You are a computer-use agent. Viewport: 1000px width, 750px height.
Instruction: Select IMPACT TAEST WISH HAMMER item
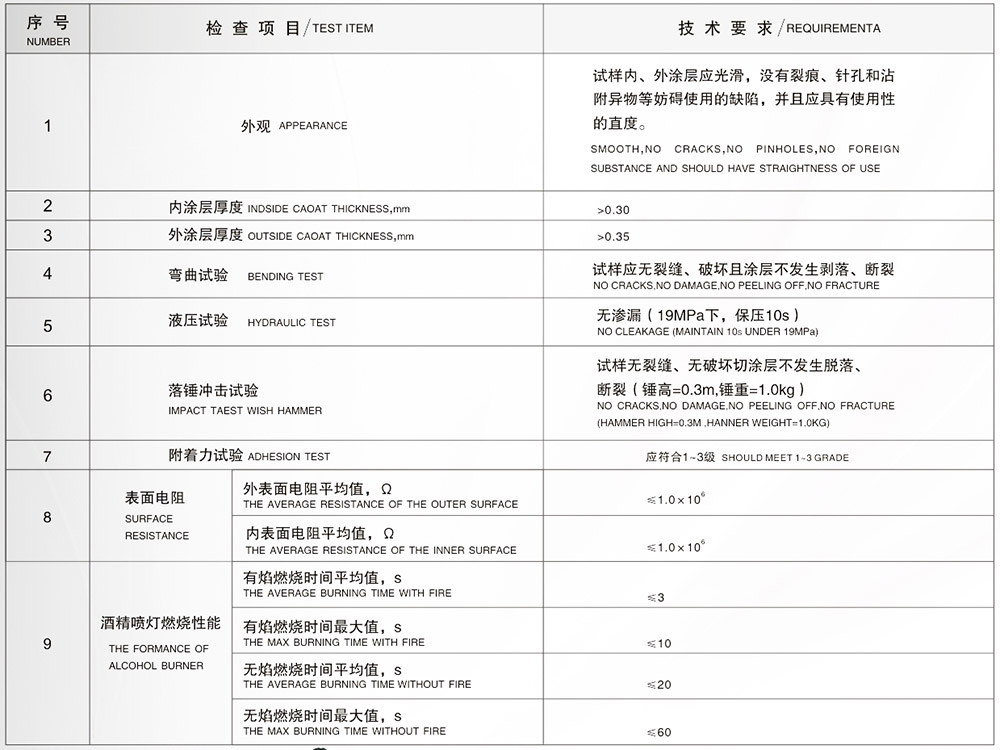tap(316, 393)
